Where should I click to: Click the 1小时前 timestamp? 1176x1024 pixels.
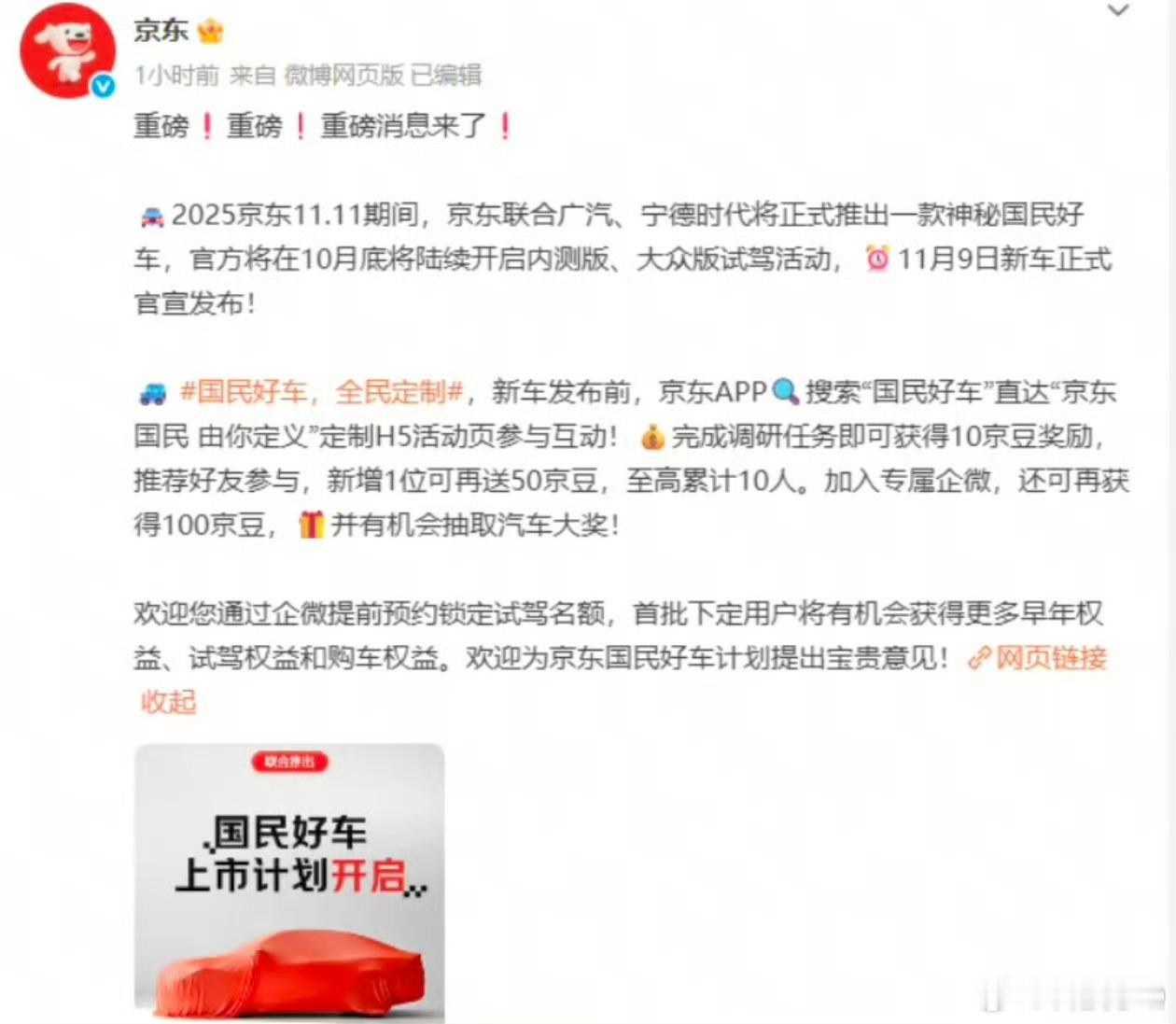click(x=176, y=75)
